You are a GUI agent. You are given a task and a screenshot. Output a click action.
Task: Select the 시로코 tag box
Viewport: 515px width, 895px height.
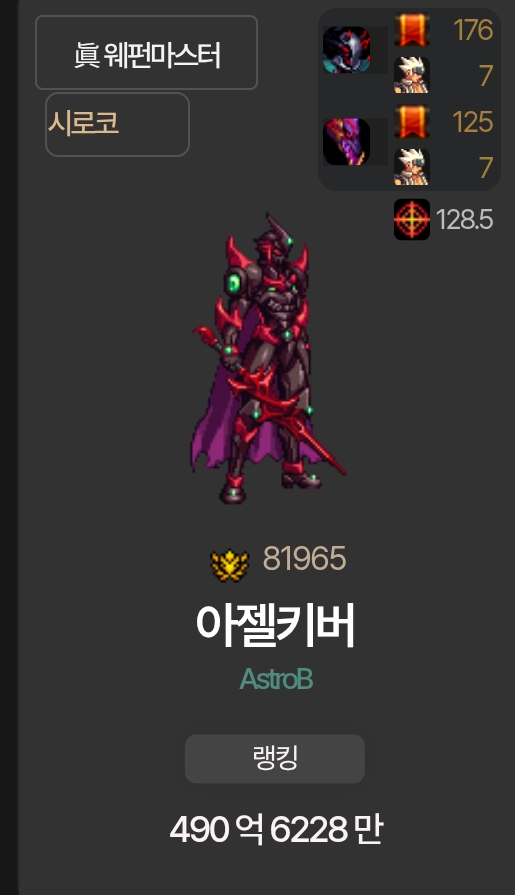click(117, 124)
